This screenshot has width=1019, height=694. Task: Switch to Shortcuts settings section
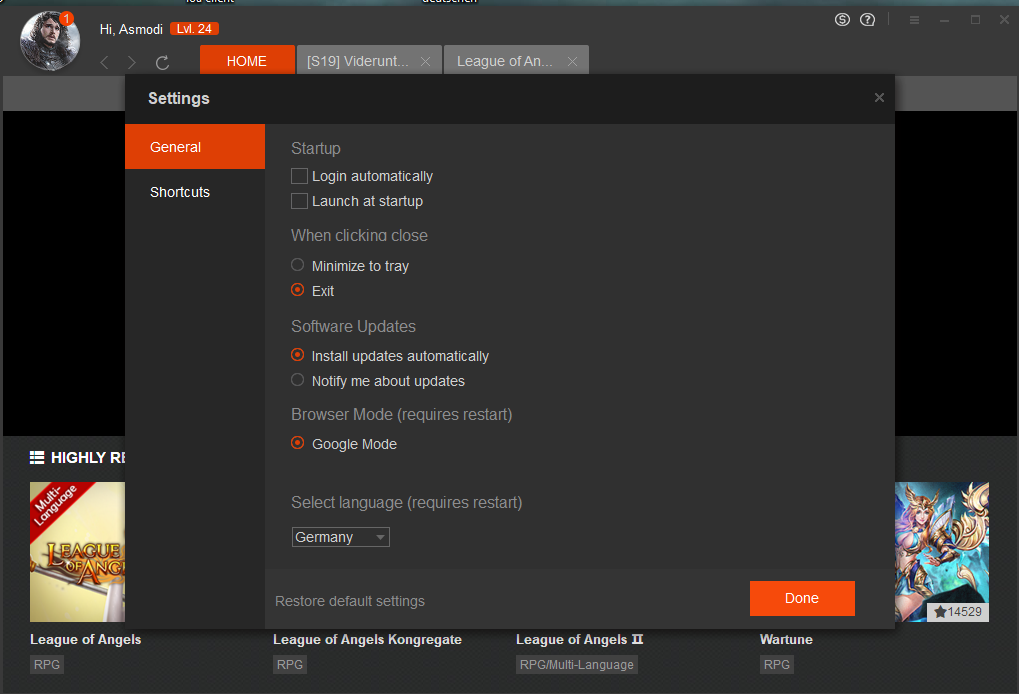coord(180,192)
